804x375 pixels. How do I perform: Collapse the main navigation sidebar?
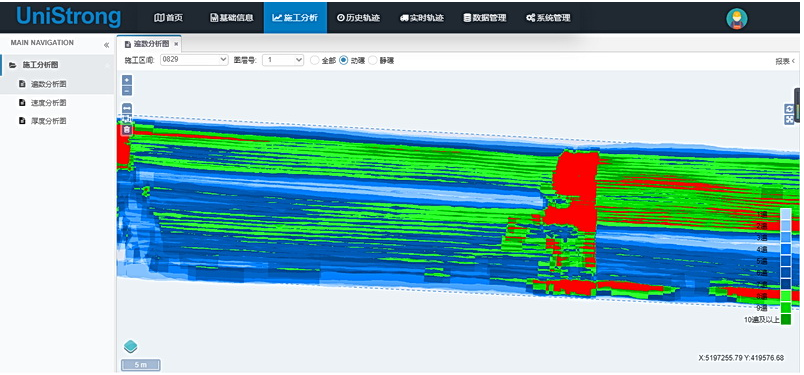[x=106, y=45]
